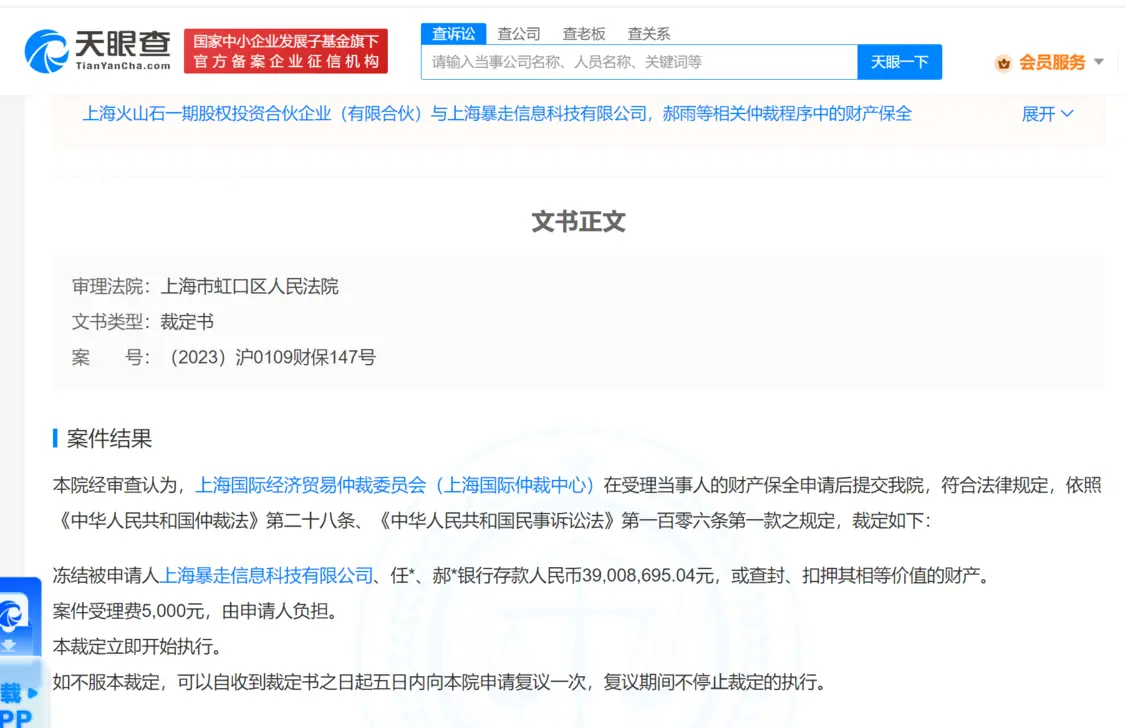Expand the 会员服务 dropdown arrow
This screenshot has width=1125, height=728.
pos(1098,62)
